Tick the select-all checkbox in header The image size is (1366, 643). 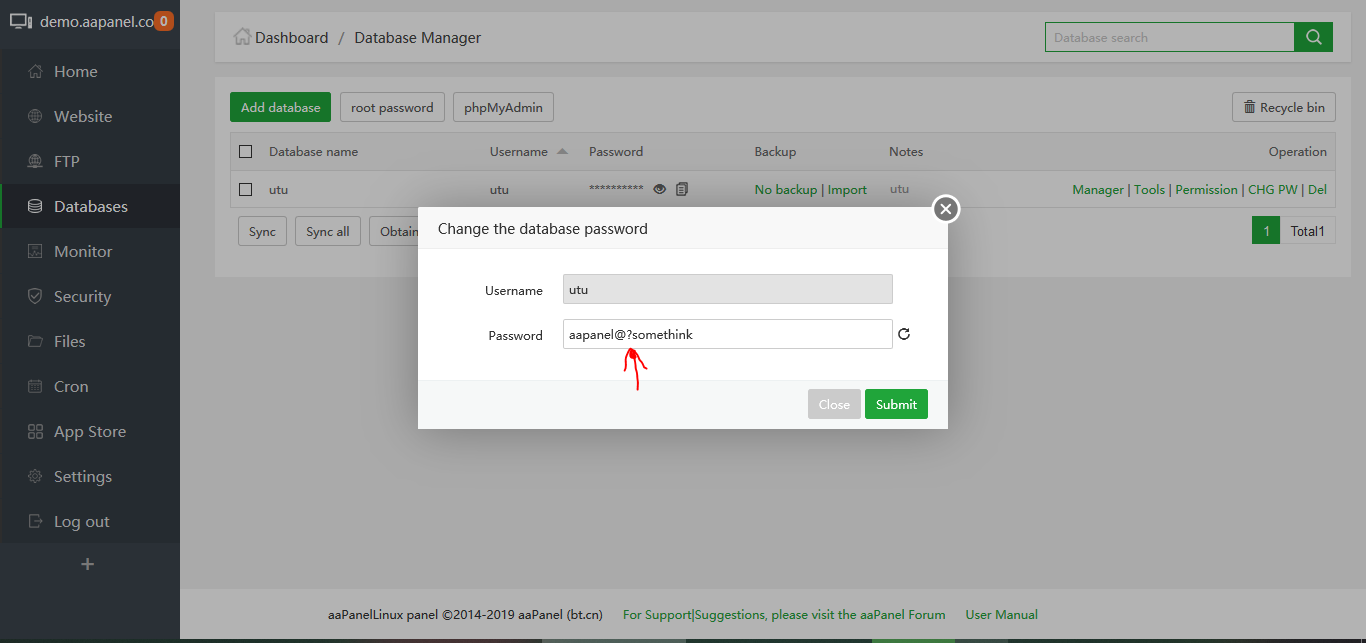(246, 152)
